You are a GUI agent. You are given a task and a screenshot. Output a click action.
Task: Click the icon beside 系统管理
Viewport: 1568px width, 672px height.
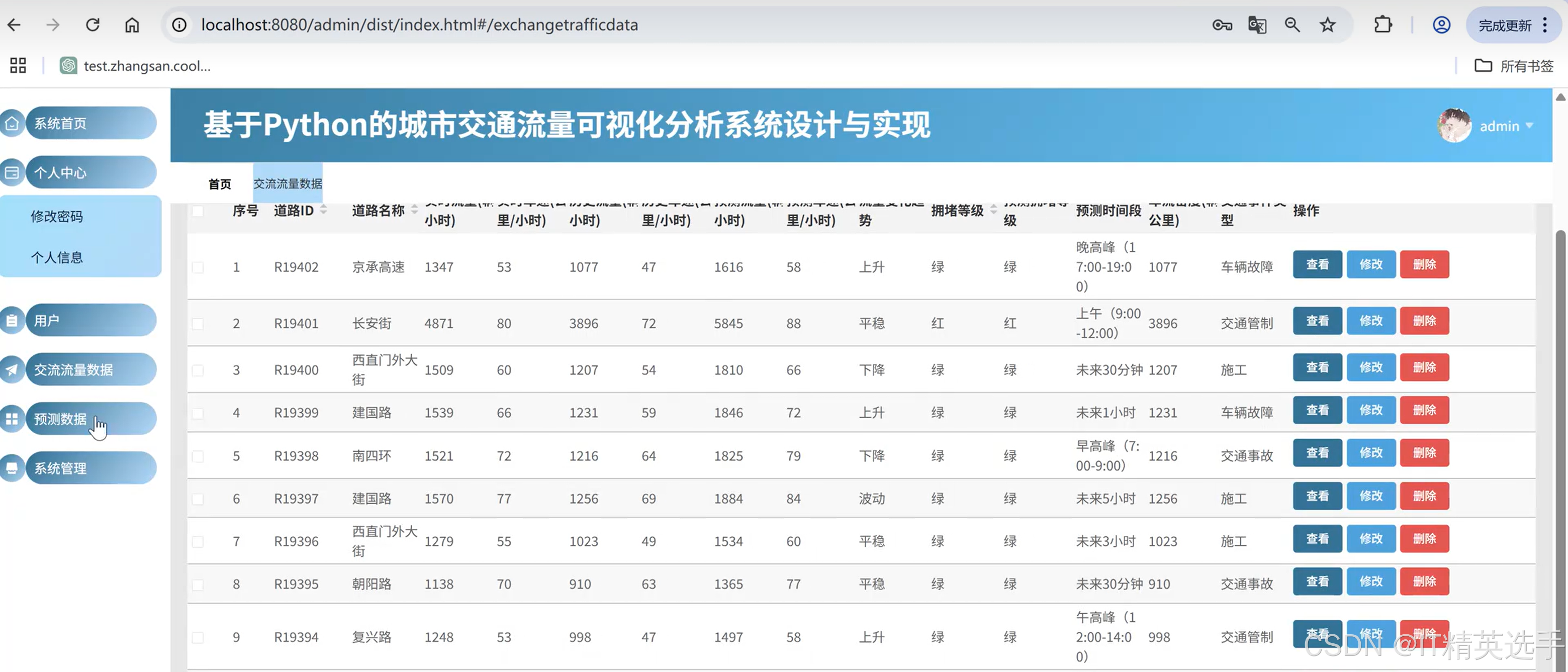[x=12, y=468]
